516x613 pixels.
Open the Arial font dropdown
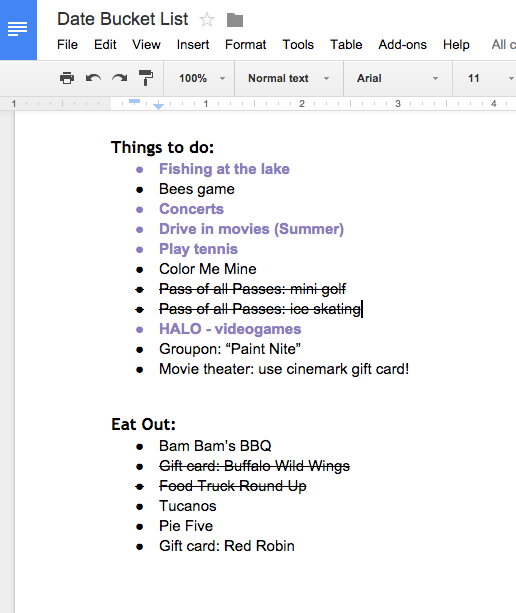pyautogui.click(x=397, y=78)
